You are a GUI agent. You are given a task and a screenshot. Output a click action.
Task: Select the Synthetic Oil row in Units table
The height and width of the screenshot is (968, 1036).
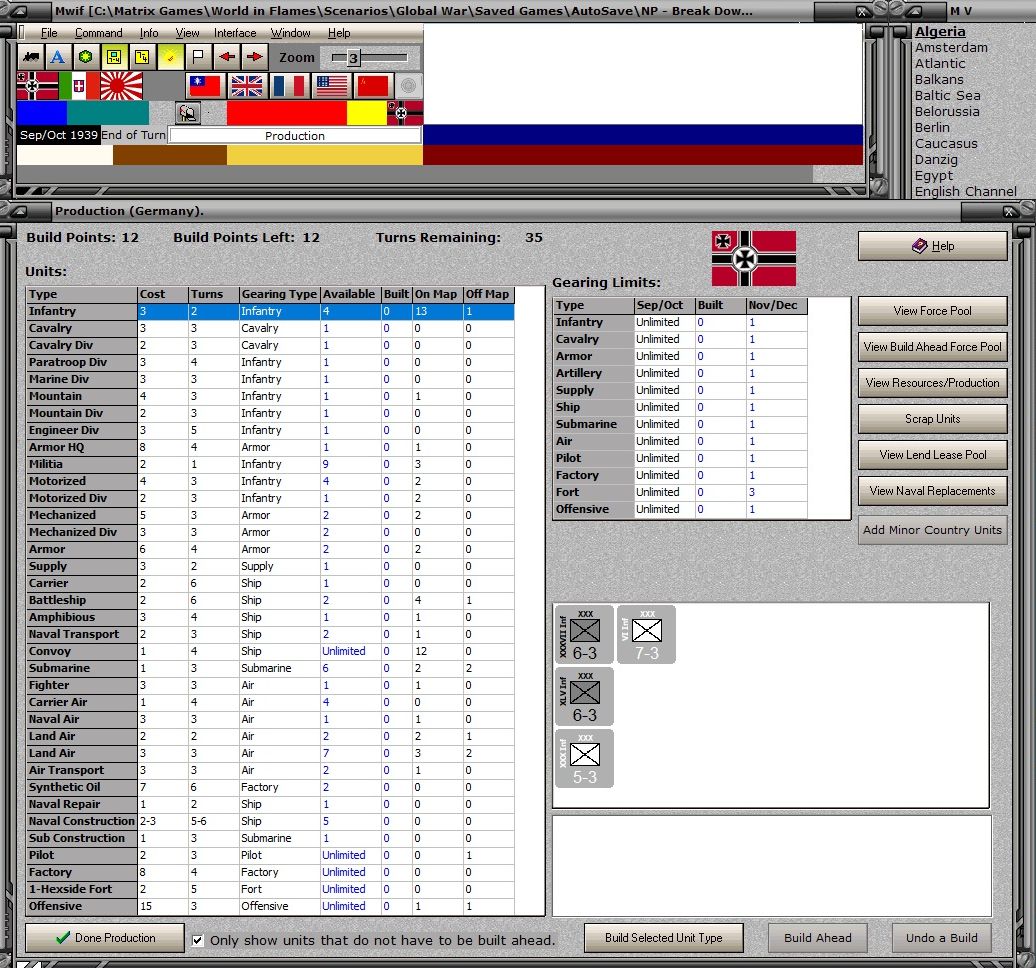click(x=270, y=787)
